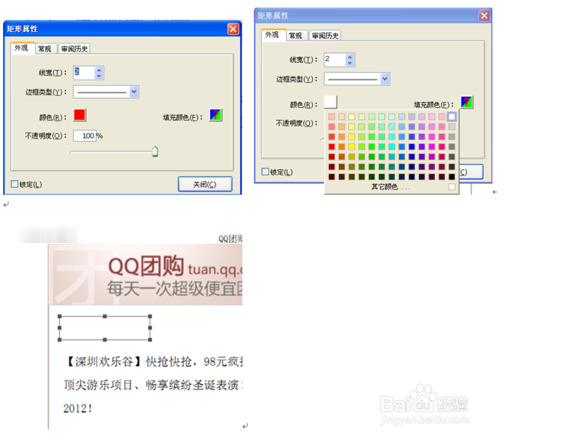Pick pure yellow in color palette

point(351,146)
